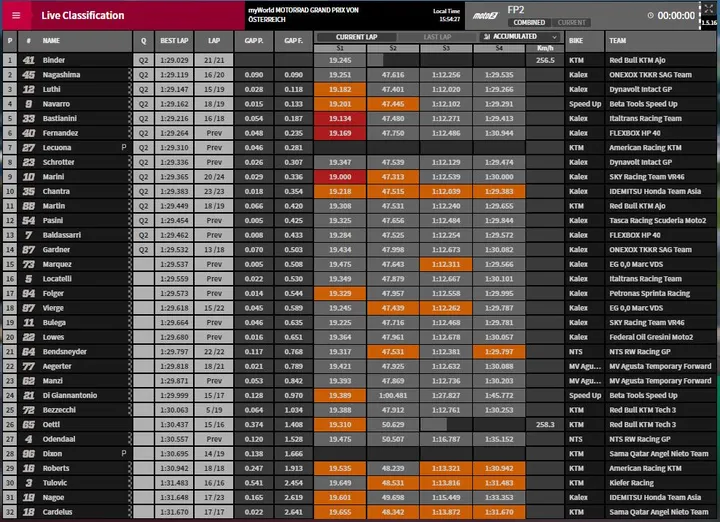Click the FP2 session label

516,10
